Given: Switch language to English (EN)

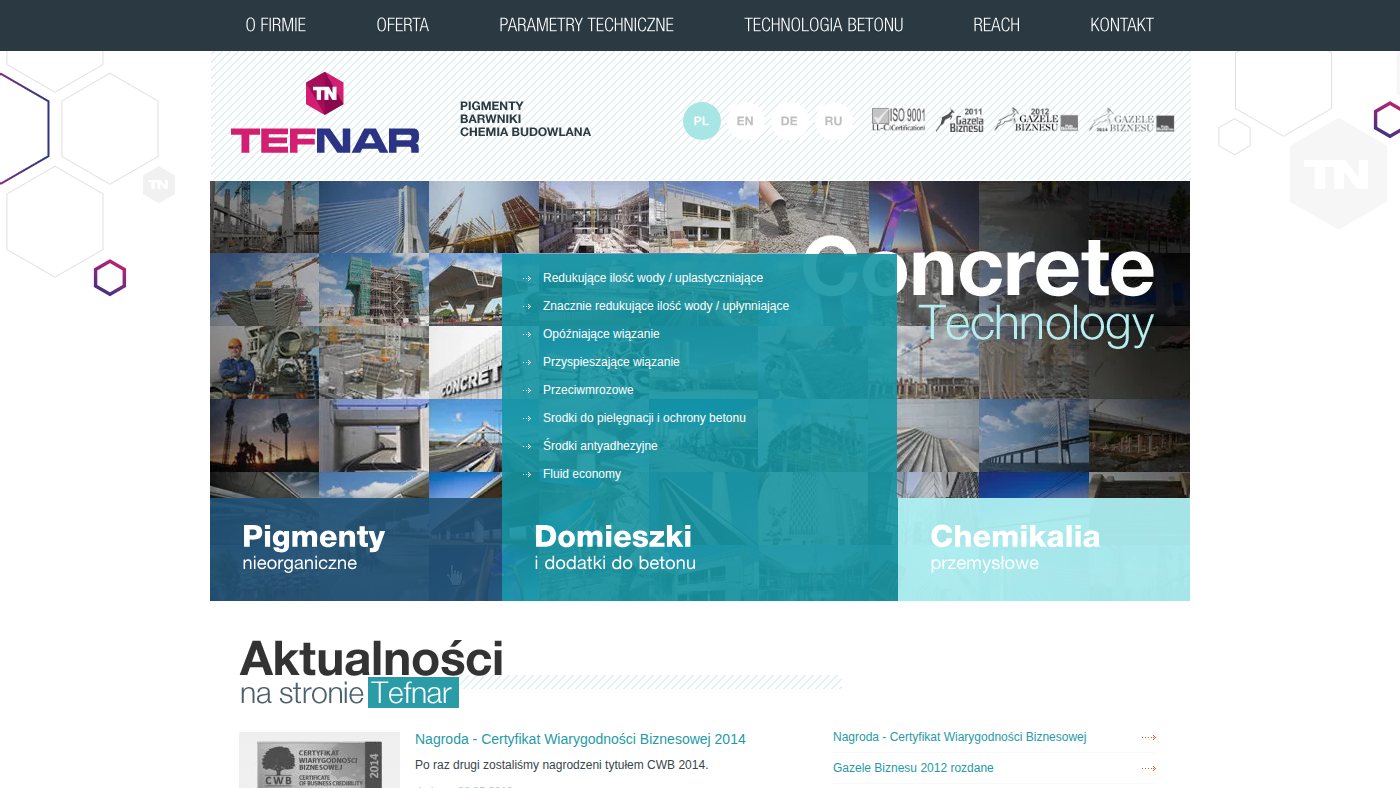Looking at the screenshot, I should [745, 121].
